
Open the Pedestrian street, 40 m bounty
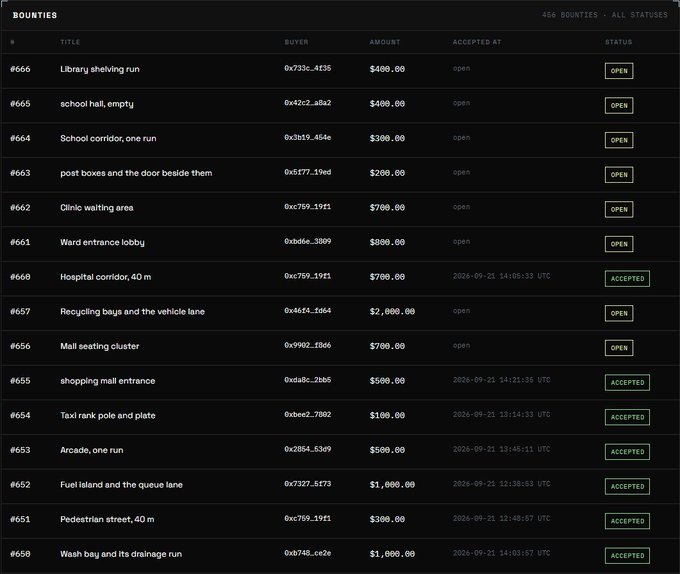107,519
